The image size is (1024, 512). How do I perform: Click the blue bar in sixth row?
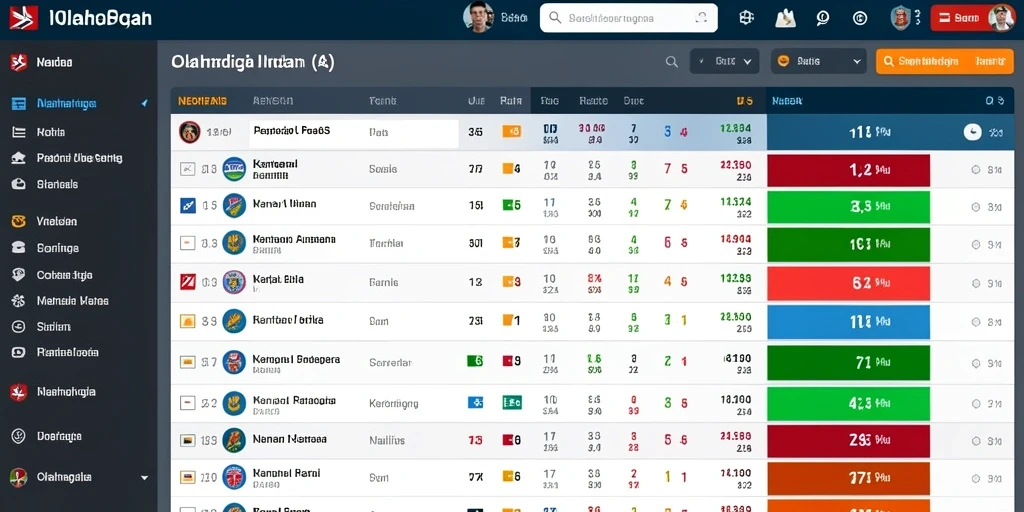848,321
